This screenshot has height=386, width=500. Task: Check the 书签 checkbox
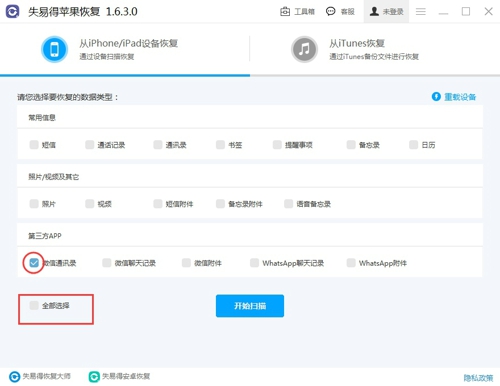220,145
